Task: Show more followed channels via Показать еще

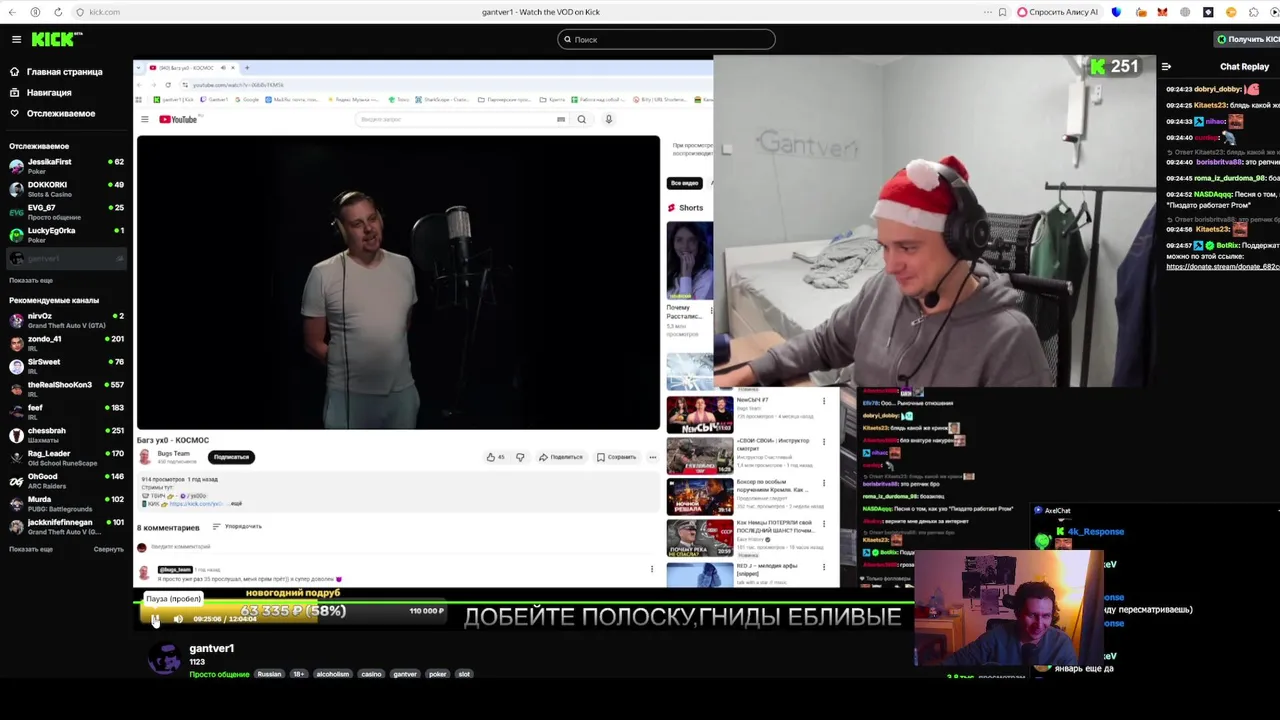Action: tap(31, 280)
